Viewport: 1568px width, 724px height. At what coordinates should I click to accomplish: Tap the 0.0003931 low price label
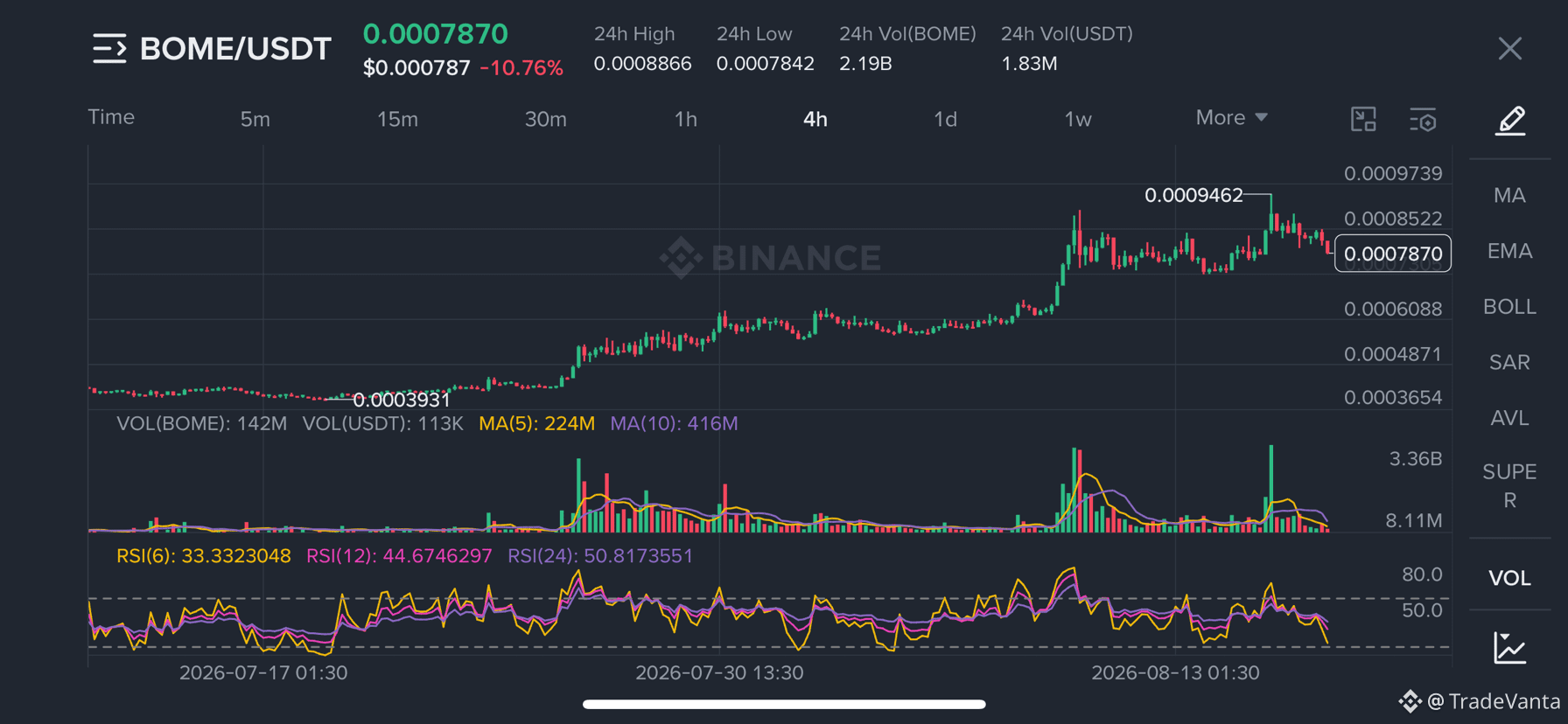(402, 400)
